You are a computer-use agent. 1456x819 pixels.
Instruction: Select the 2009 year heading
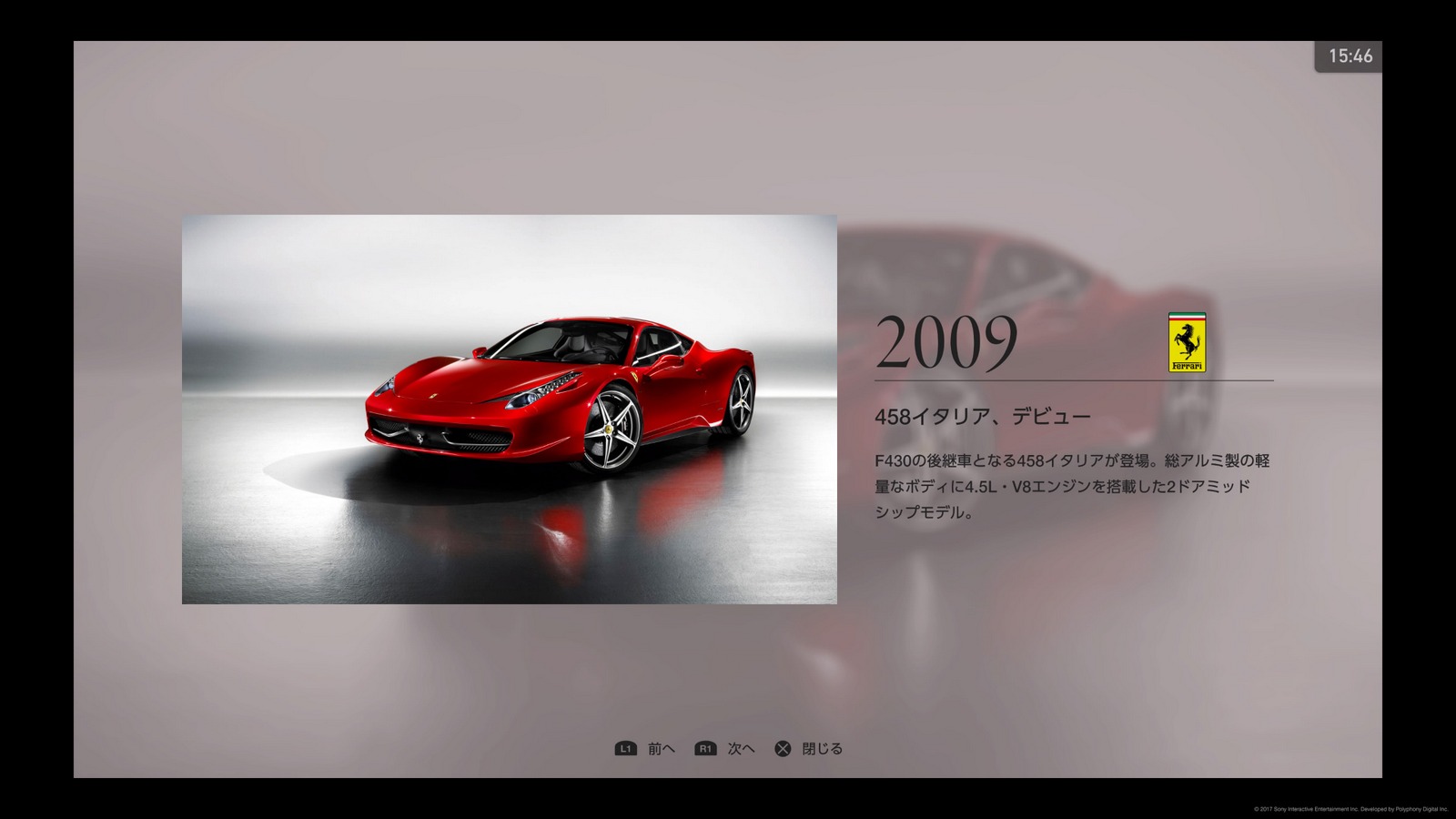(x=946, y=343)
